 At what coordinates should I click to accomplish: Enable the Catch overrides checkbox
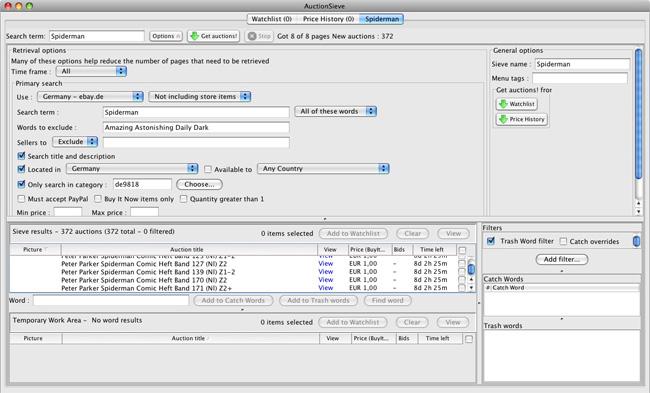coord(563,241)
